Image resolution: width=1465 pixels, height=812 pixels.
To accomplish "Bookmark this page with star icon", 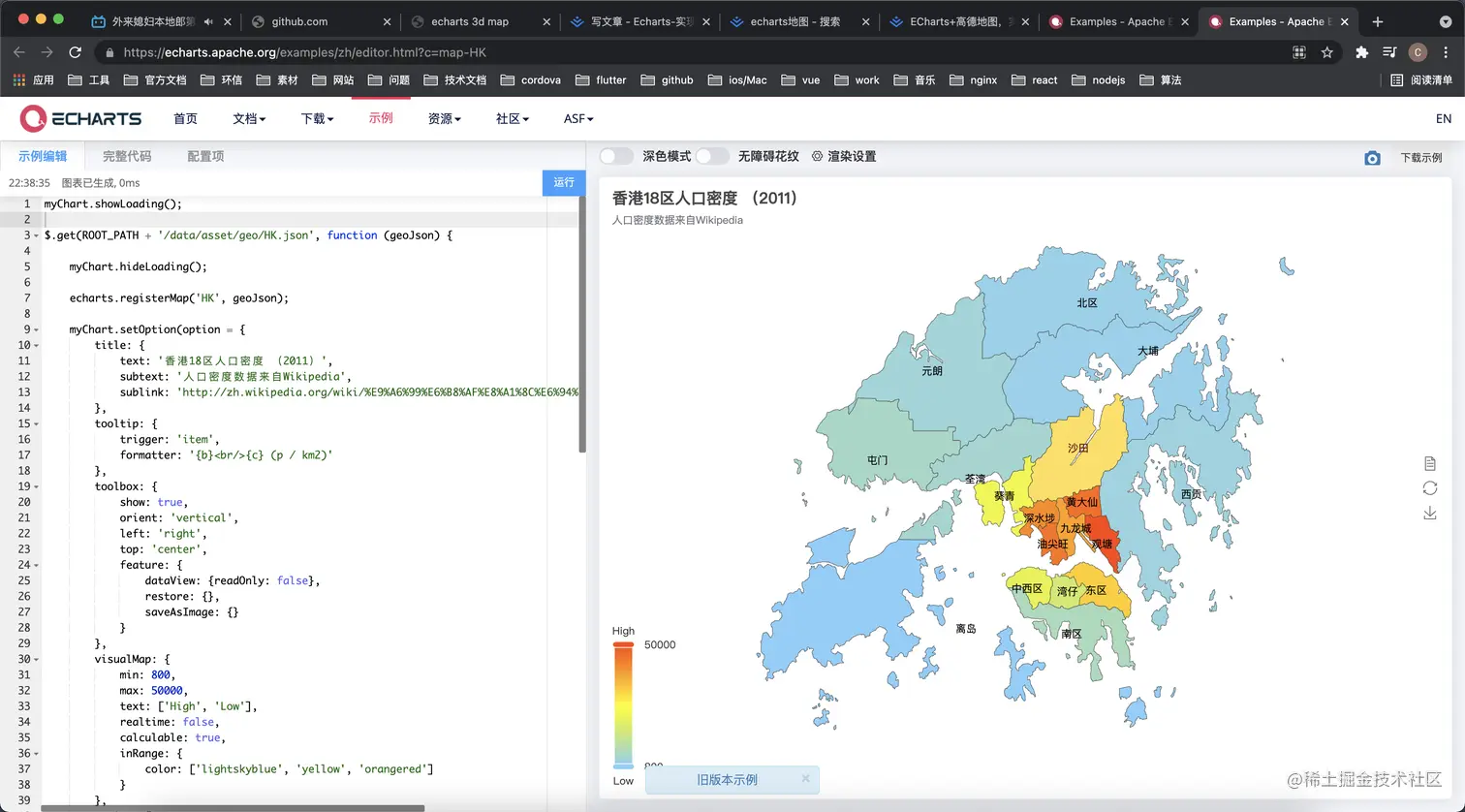I will [1327, 52].
